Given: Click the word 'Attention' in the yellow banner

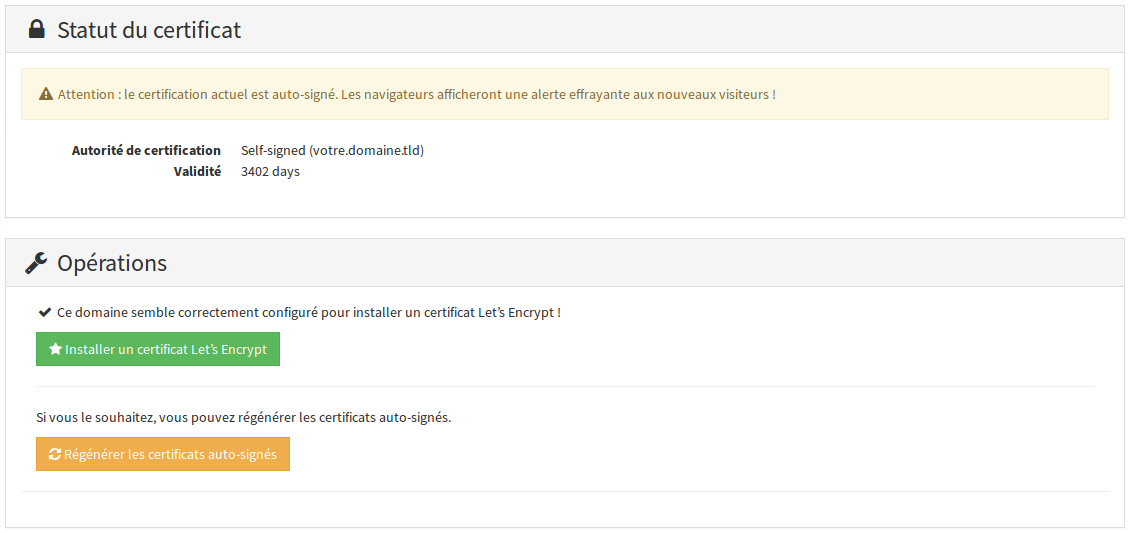Looking at the screenshot, I should pyautogui.click(x=86, y=95).
